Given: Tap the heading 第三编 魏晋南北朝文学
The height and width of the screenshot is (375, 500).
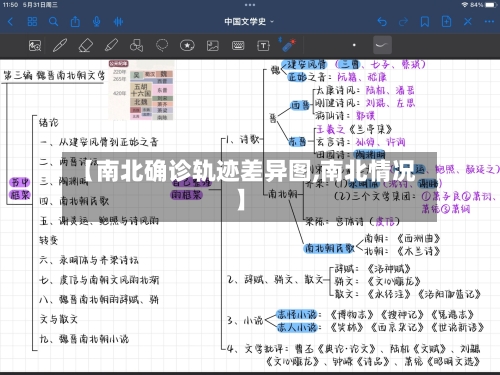Looking at the screenshot, I should (x=54, y=75).
